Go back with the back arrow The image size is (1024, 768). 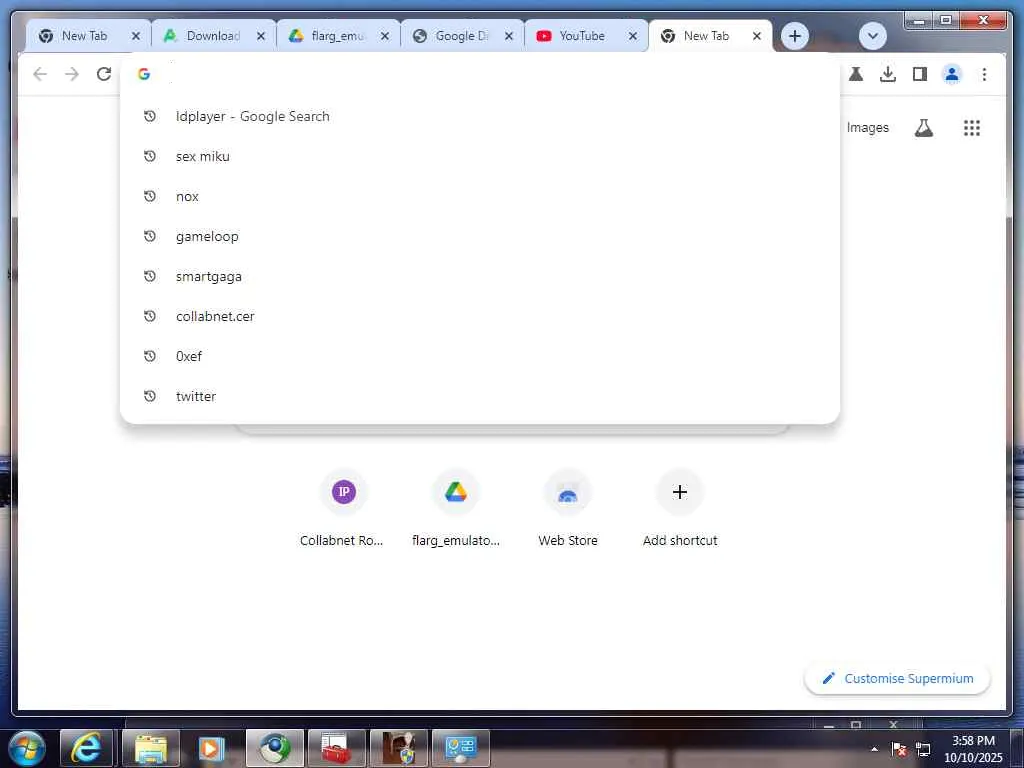[x=40, y=74]
